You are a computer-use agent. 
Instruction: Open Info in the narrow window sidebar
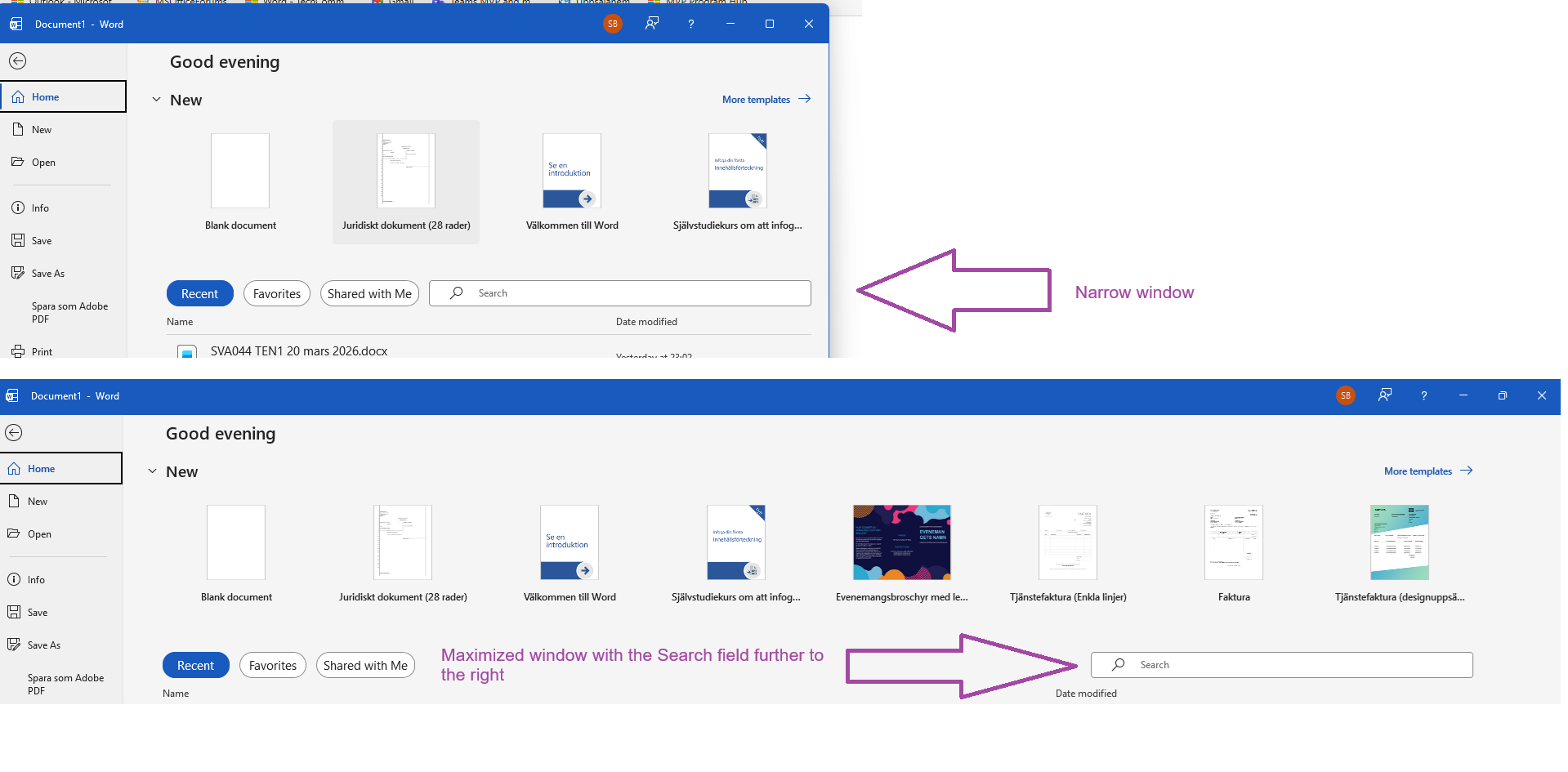(x=64, y=208)
